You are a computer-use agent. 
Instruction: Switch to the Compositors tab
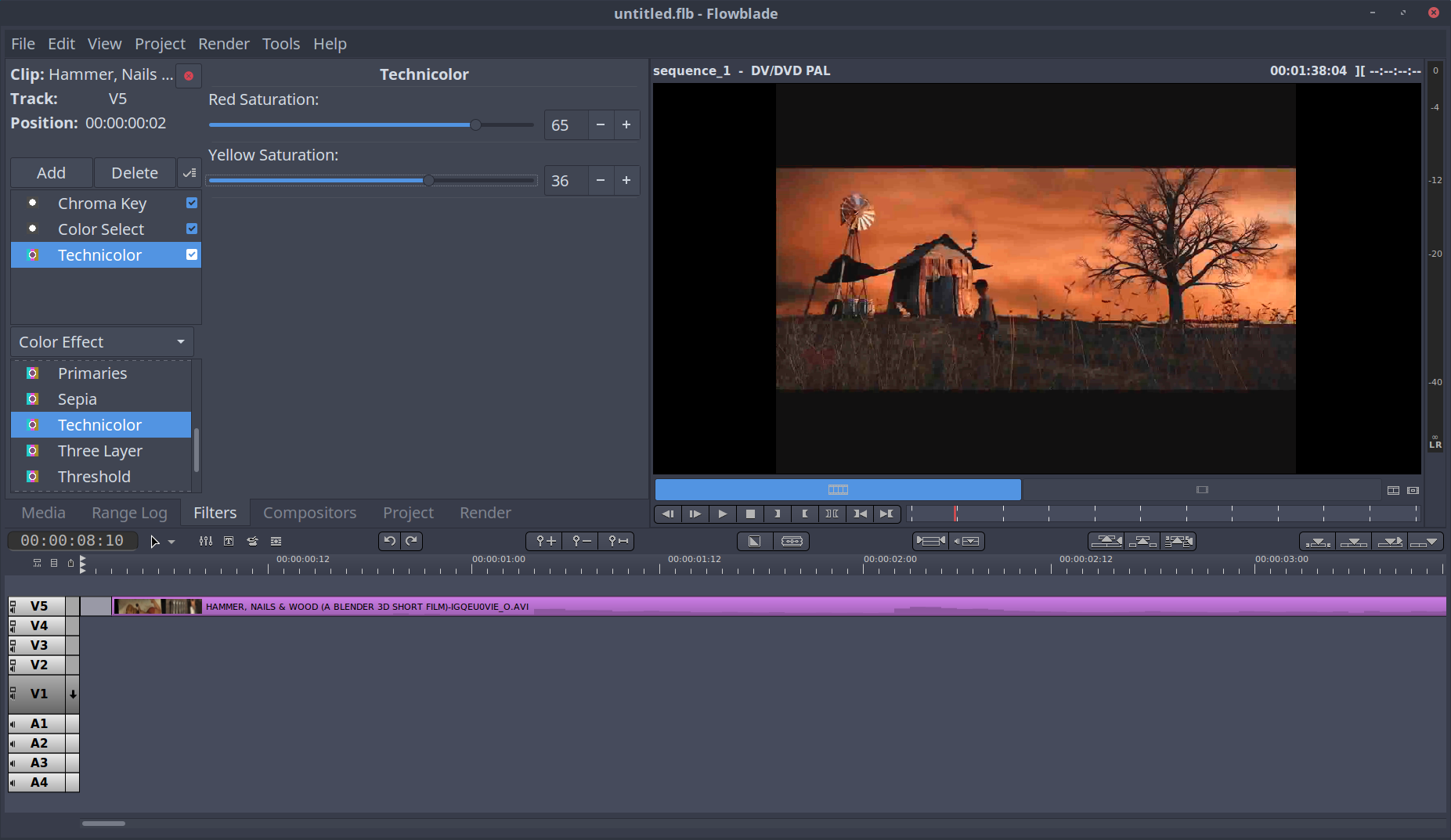[x=309, y=513]
